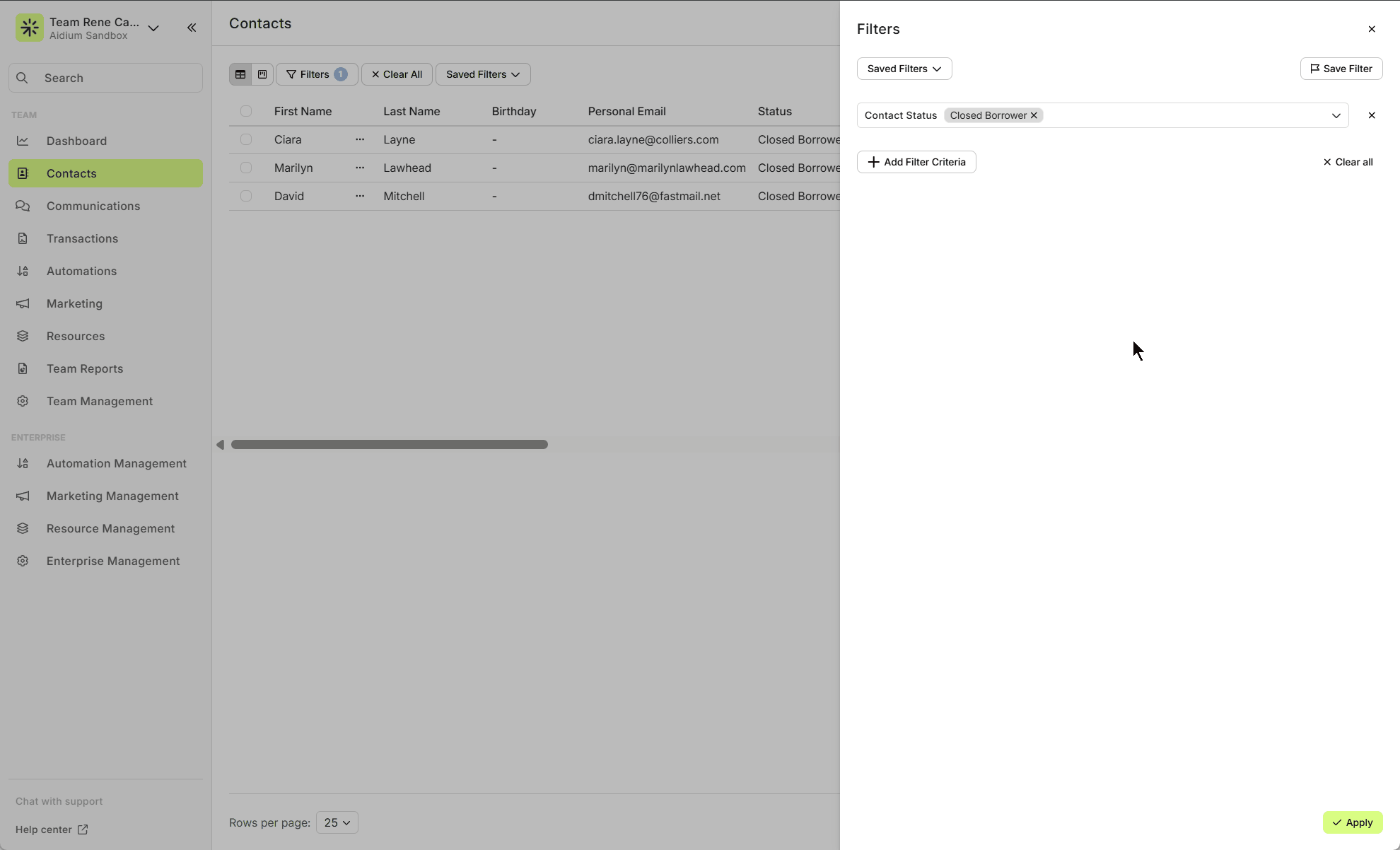This screenshot has width=1400, height=850.
Task: Check the Marilyn Lawhead row checkbox
Action: click(x=246, y=168)
